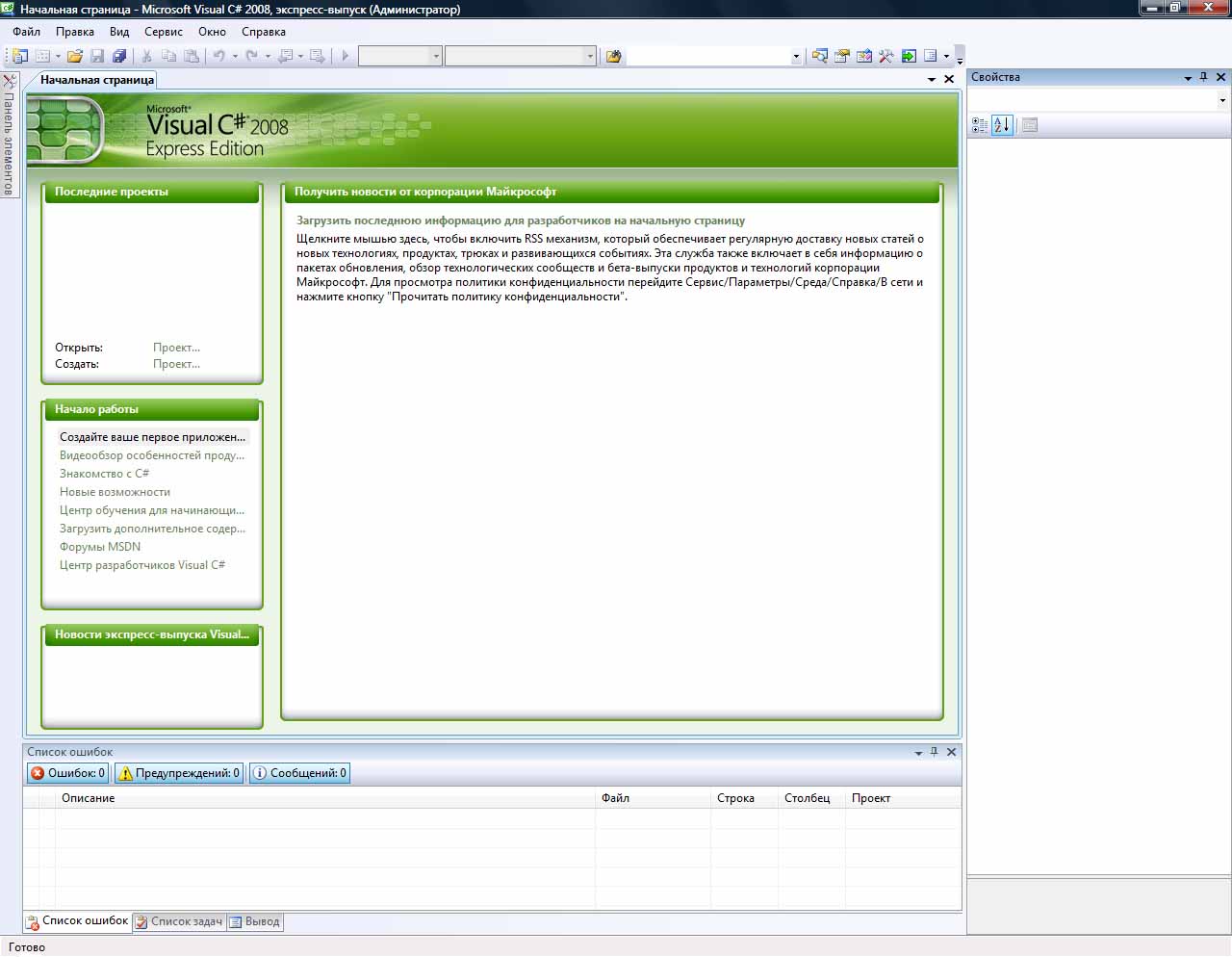The height and width of the screenshot is (957, 1232).
Task: Click the Undo arrow icon
Action: click(x=218, y=56)
